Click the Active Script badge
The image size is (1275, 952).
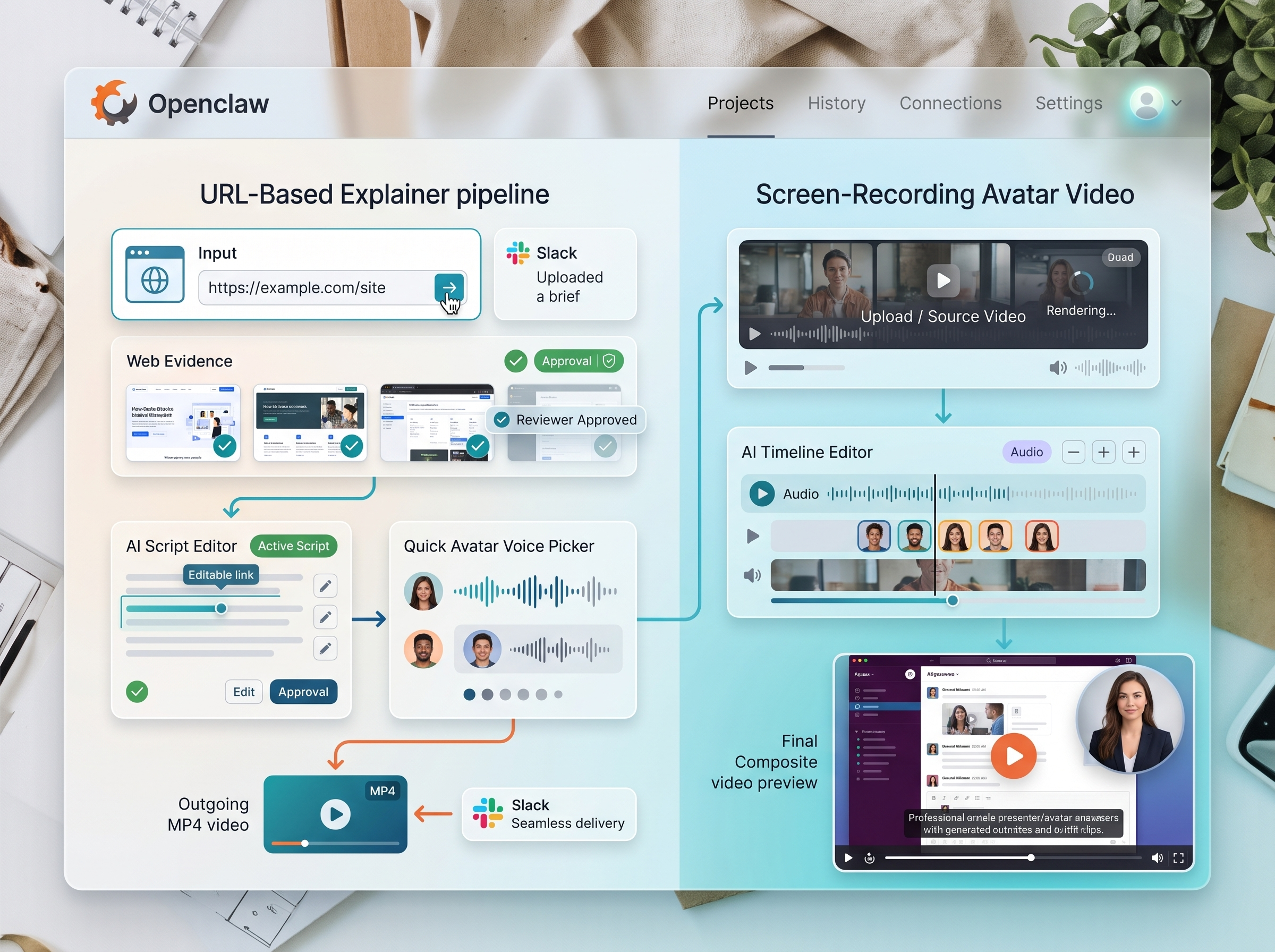coord(294,546)
